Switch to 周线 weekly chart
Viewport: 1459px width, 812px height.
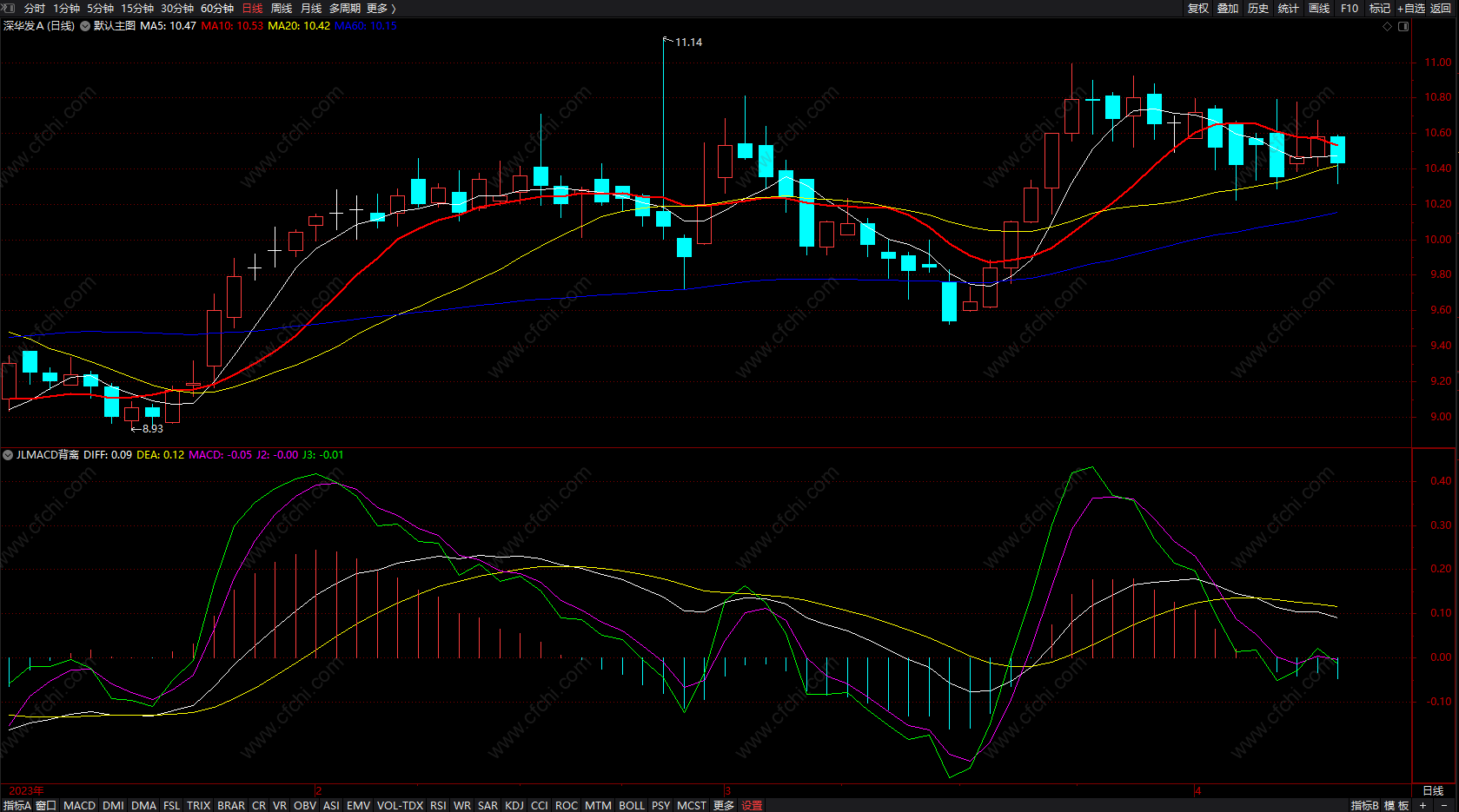click(x=282, y=9)
